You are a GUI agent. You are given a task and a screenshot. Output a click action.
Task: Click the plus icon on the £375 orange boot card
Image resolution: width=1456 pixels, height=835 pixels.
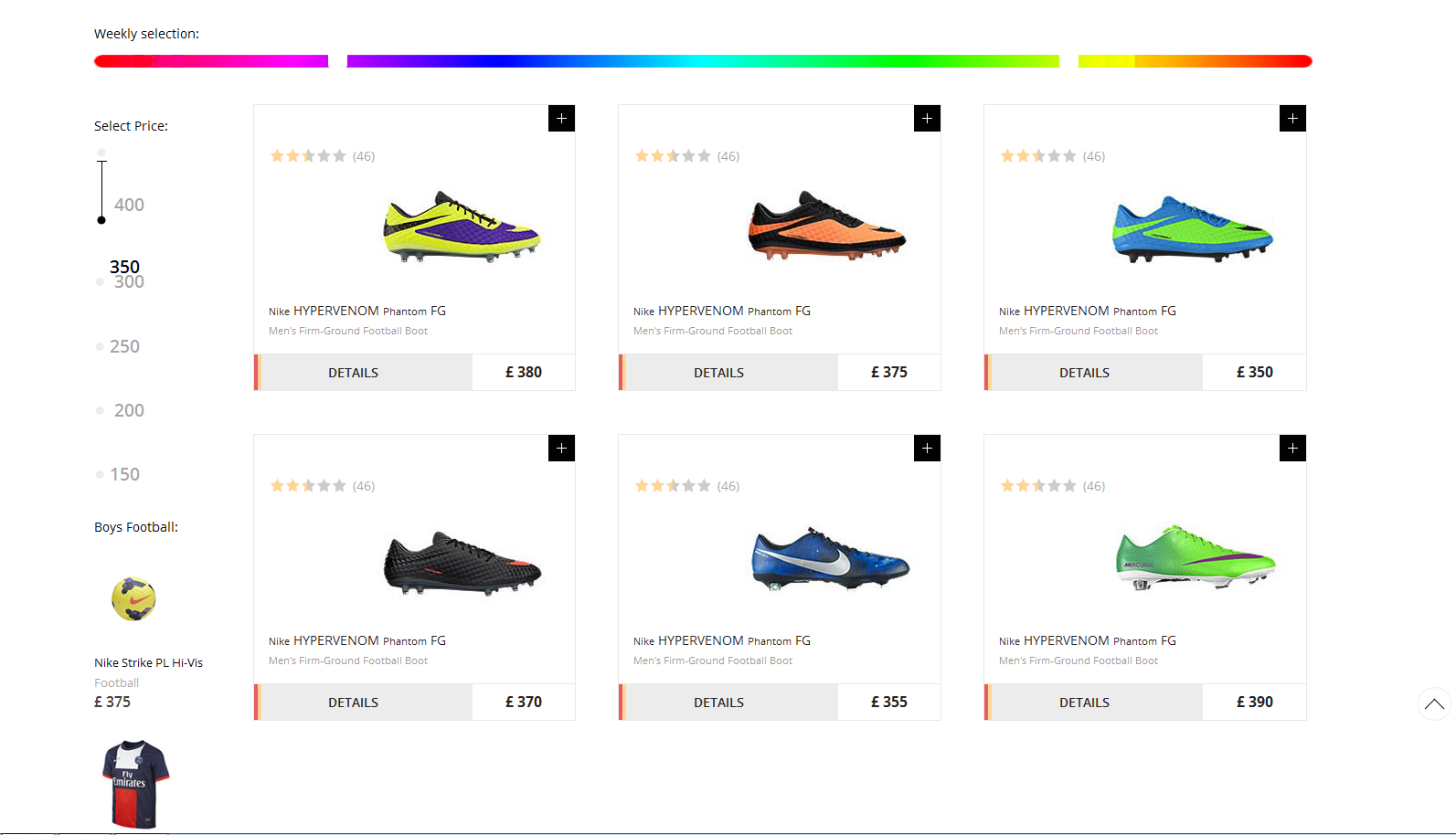[927, 118]
